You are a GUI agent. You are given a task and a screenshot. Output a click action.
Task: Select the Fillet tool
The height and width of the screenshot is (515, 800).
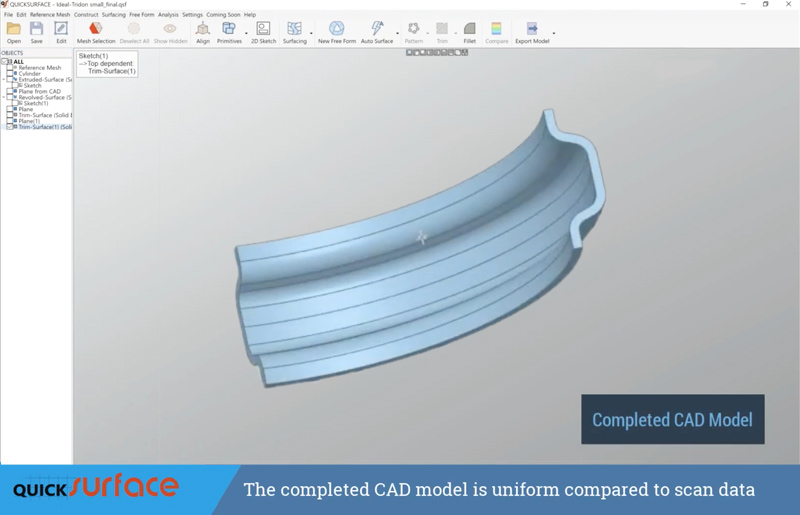469,33
